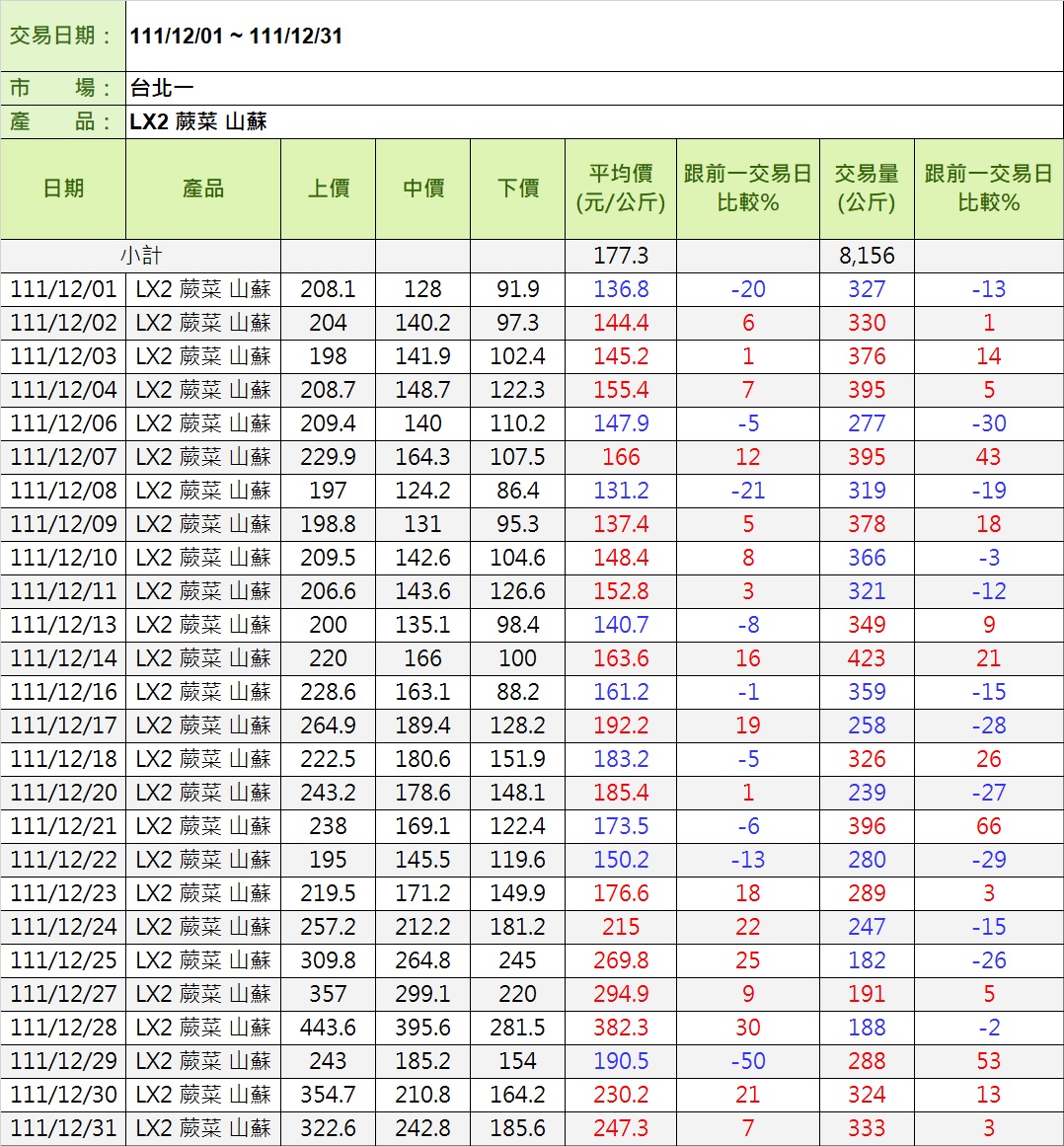This screenshot has width=1064, height=1146.
Task: Select the subtotal average price 177.3
Action: pyautogui.click(x=620, y=256)
